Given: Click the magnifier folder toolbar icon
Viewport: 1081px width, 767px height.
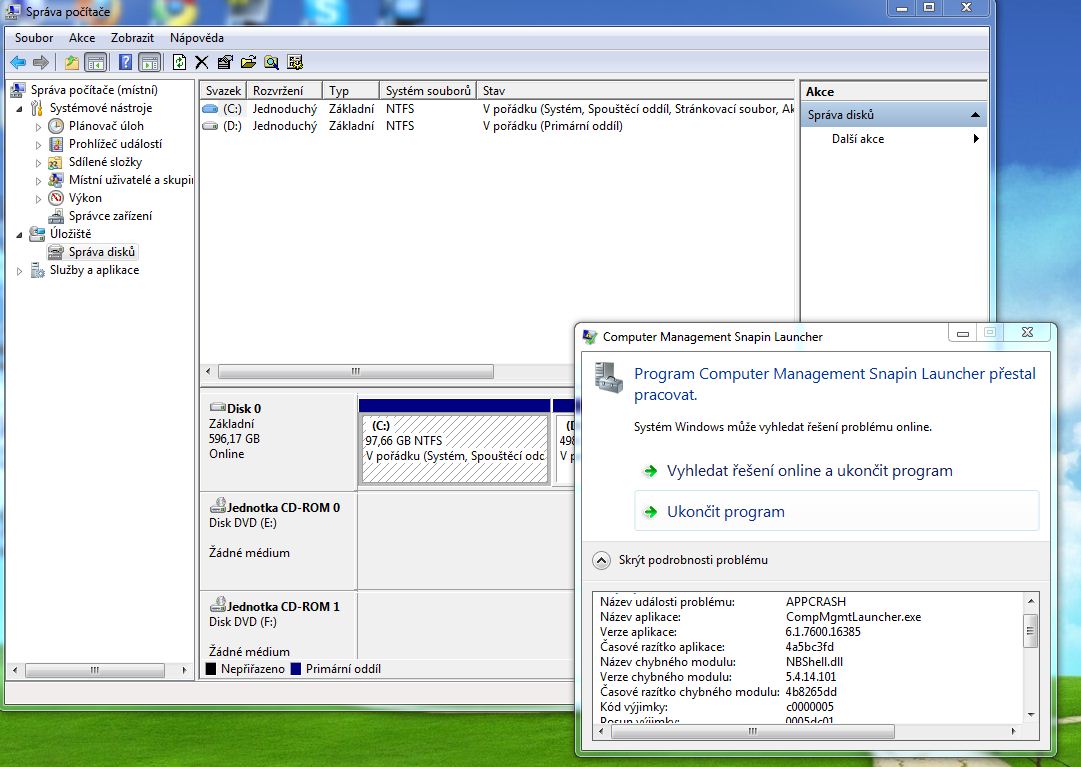Looking at the screenshot, I should point(272,63).
